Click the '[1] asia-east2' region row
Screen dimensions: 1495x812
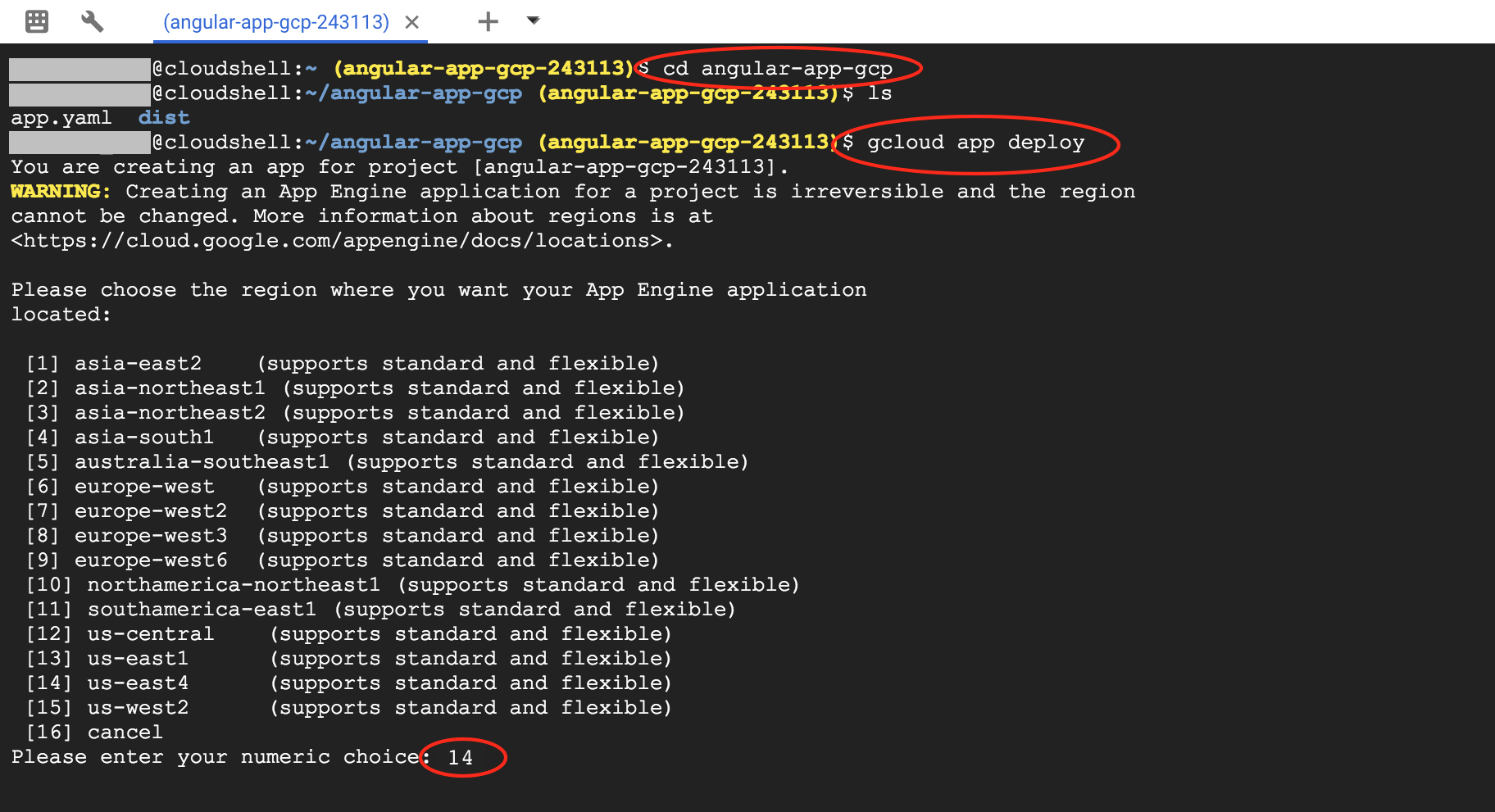[343, 364]
